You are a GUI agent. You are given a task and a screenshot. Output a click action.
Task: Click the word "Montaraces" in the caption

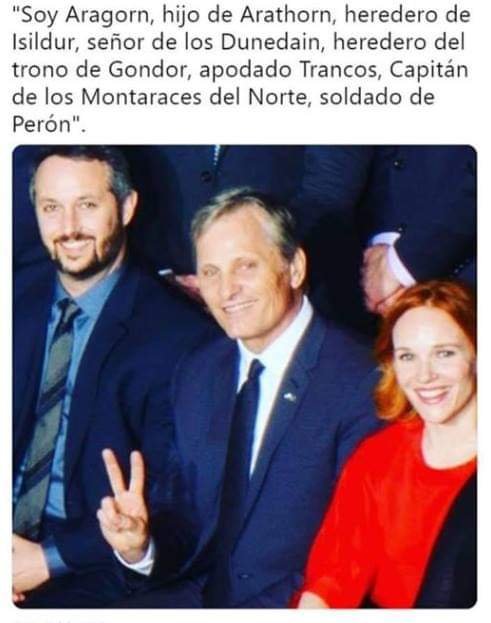141,97
